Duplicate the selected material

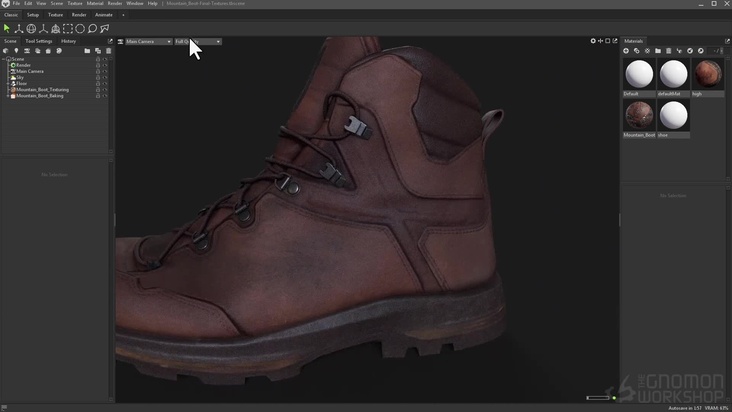(637, 51)
